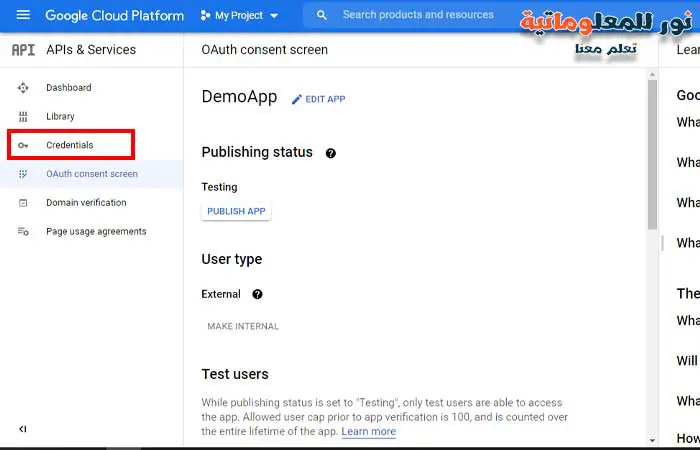Screen dimensions: 700x450
Task: Click the search magnifier icon
Action: (x=321, y=15)
